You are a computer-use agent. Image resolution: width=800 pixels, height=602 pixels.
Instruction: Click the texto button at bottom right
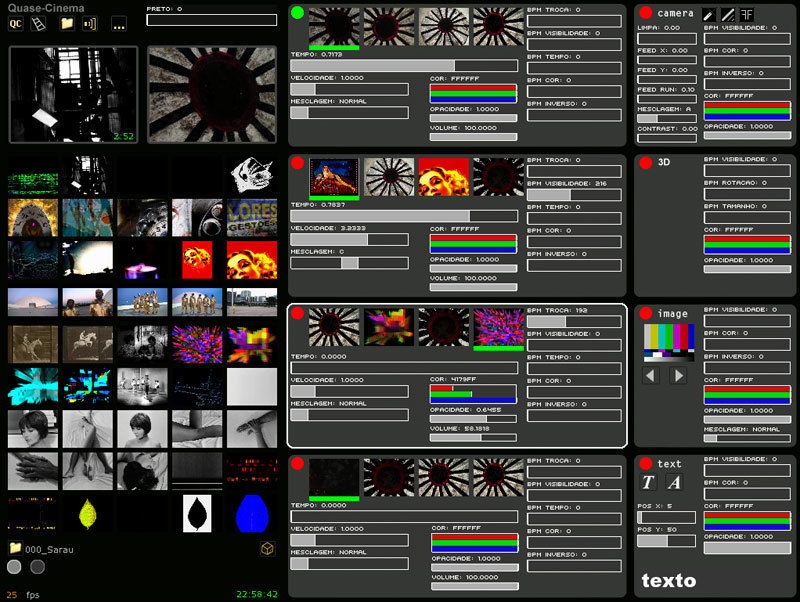click(667, 581)
